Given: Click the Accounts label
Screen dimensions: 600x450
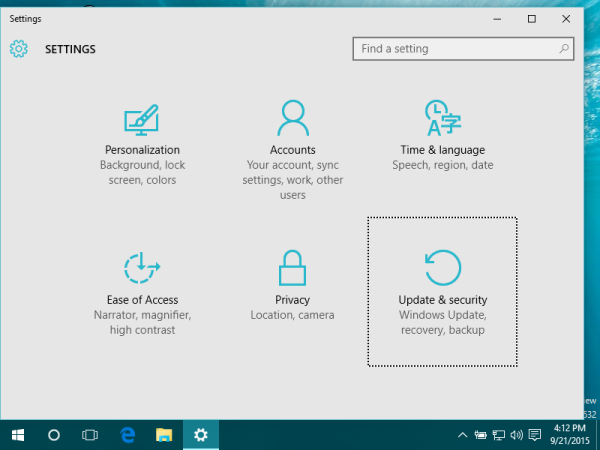Looking at the screenshot, I should (293, 150).
